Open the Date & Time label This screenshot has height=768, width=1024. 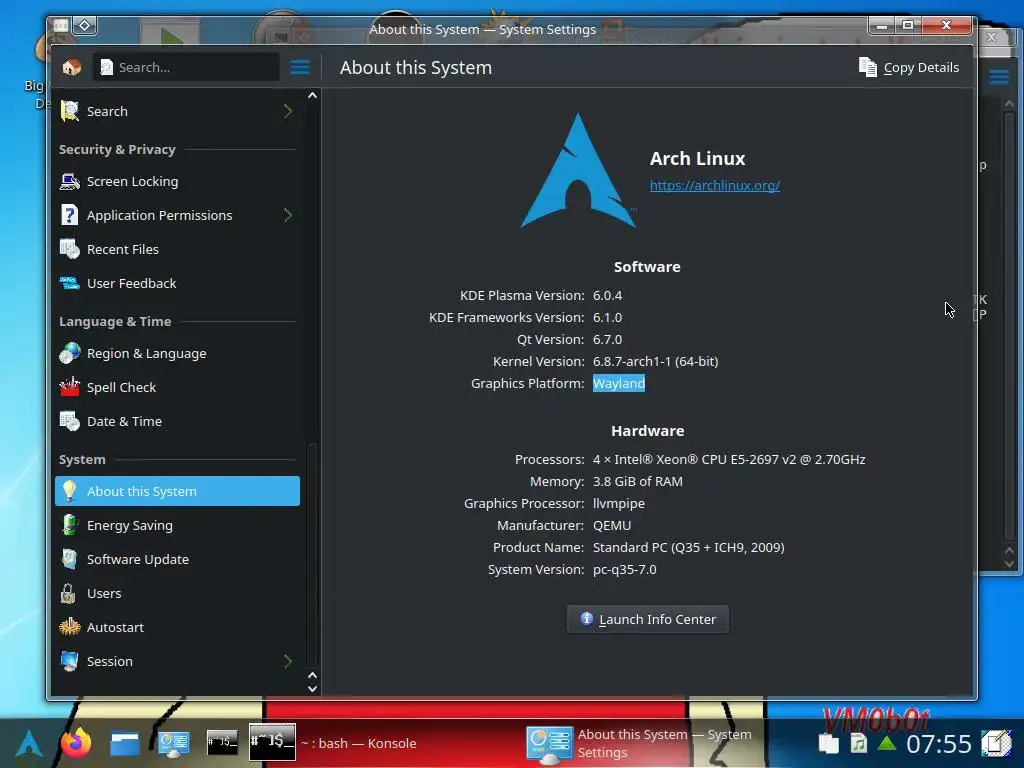pos(124,421)
